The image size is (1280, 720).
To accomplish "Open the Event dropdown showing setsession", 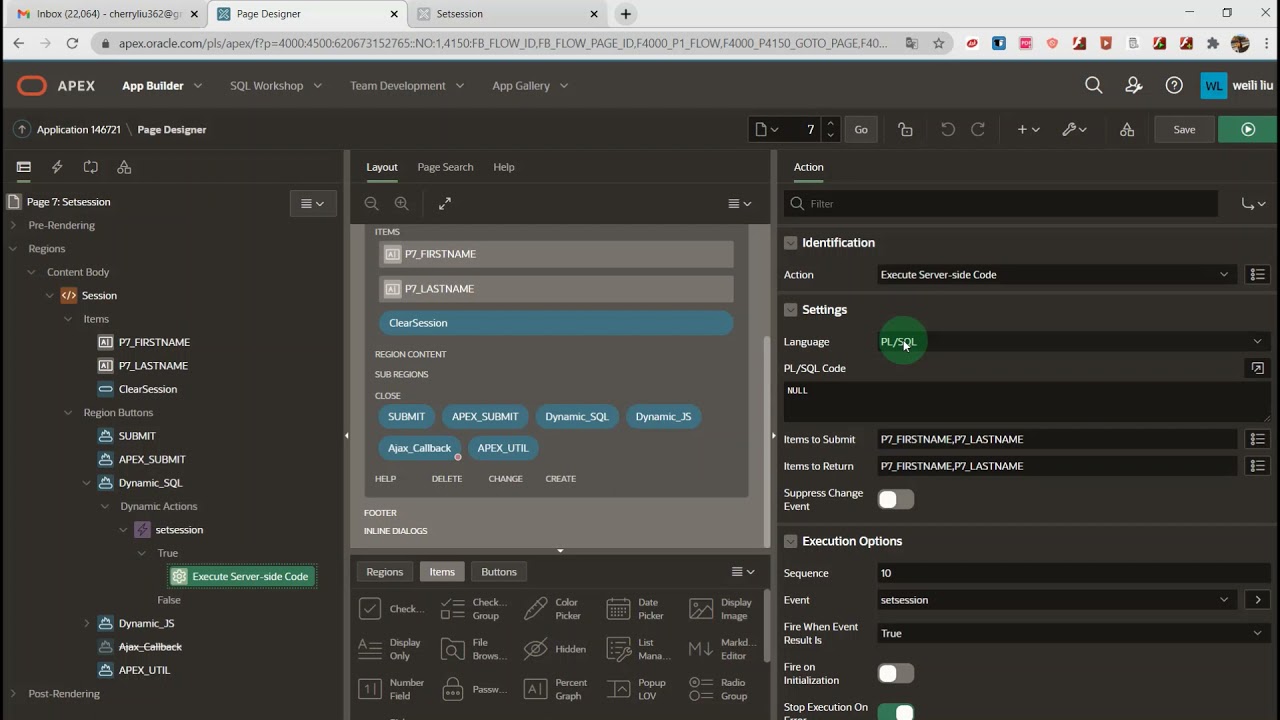I will [x=1056, y=600].
